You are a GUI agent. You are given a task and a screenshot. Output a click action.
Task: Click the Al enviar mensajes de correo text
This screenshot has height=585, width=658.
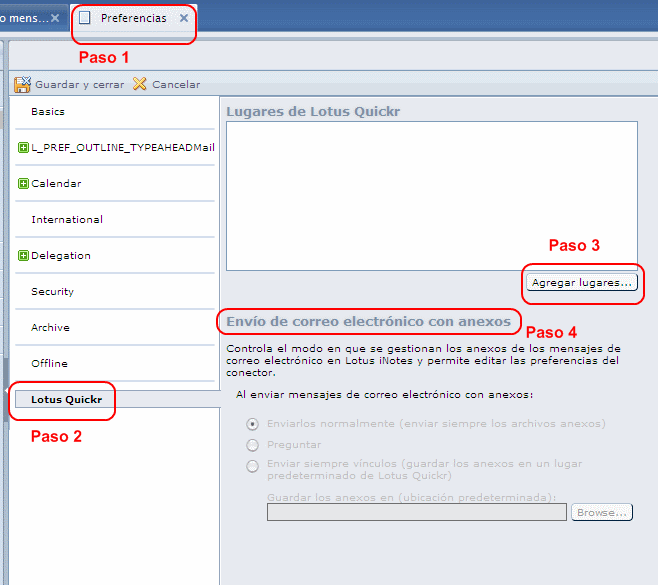pyautogui.click(x=384, y=395)
